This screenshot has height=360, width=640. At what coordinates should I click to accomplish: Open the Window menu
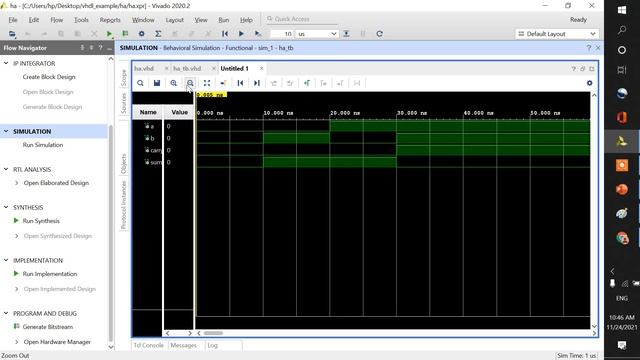[143, 20]
